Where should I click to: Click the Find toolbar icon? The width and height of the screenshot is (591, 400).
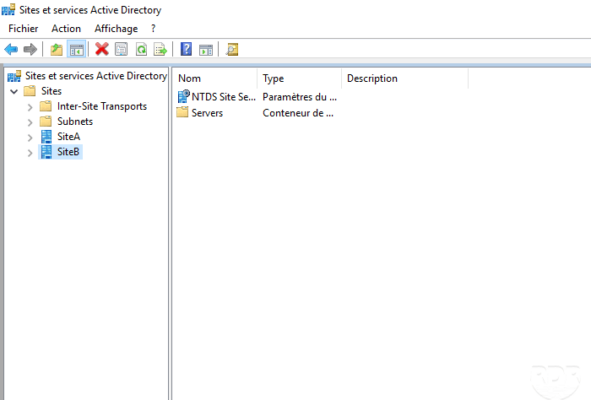point(232,49)
